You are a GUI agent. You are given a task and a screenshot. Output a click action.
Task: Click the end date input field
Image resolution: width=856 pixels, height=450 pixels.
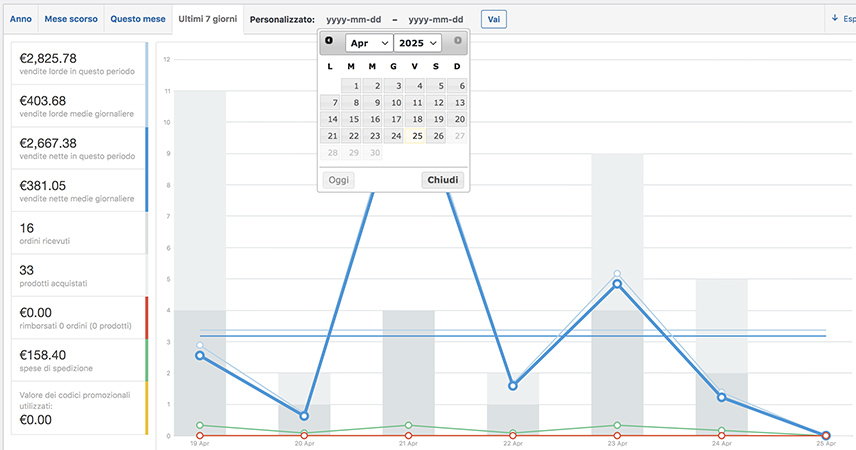436,19
